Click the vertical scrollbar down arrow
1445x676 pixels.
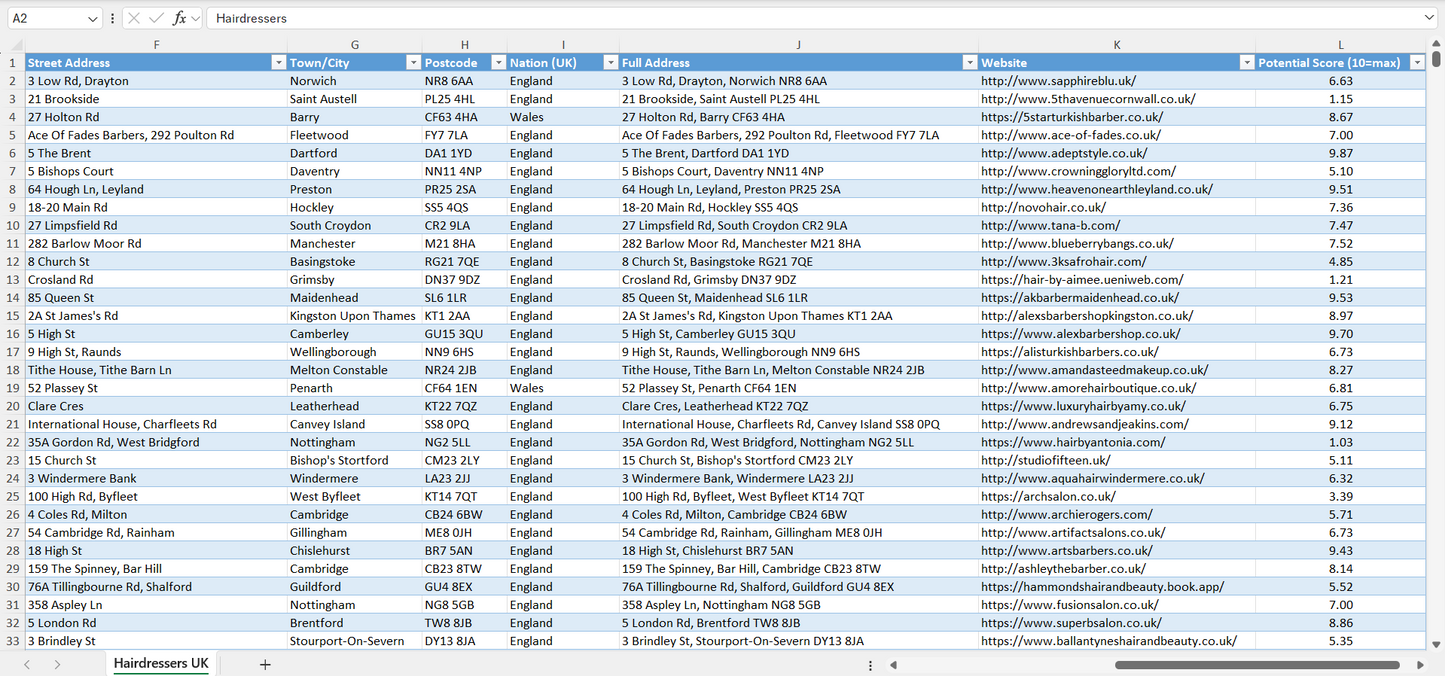coord(1437,645)
